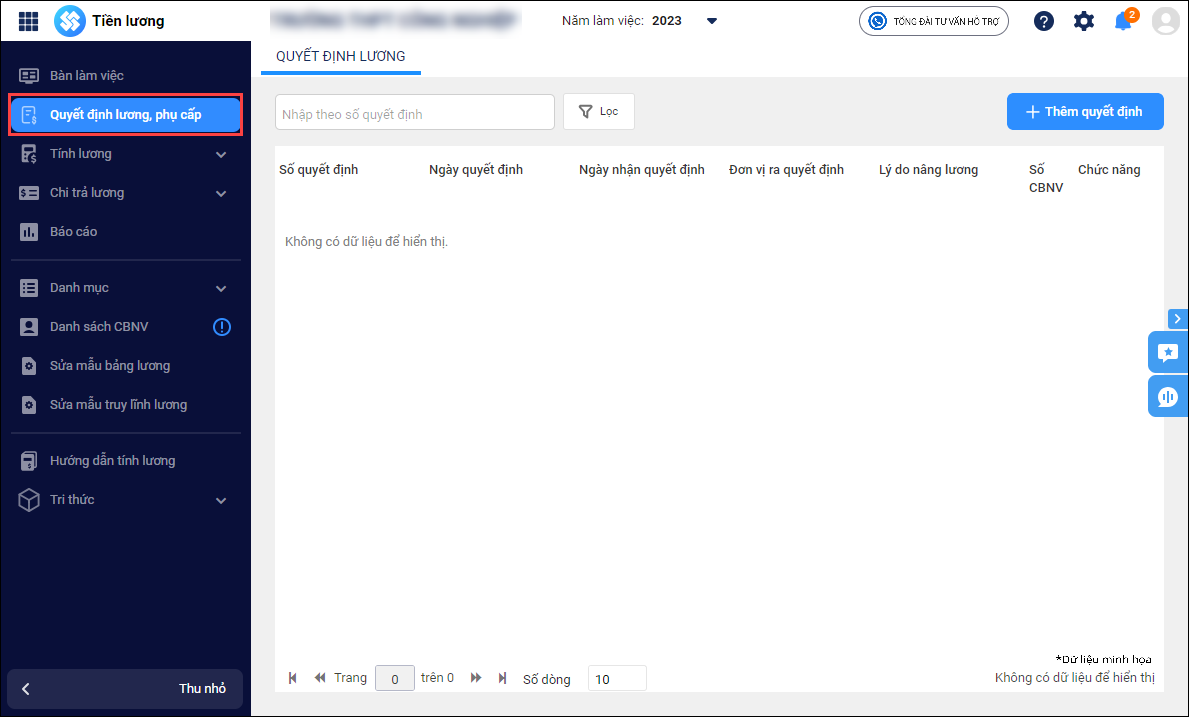Open the support chat bubble widget

(1169, 396)
